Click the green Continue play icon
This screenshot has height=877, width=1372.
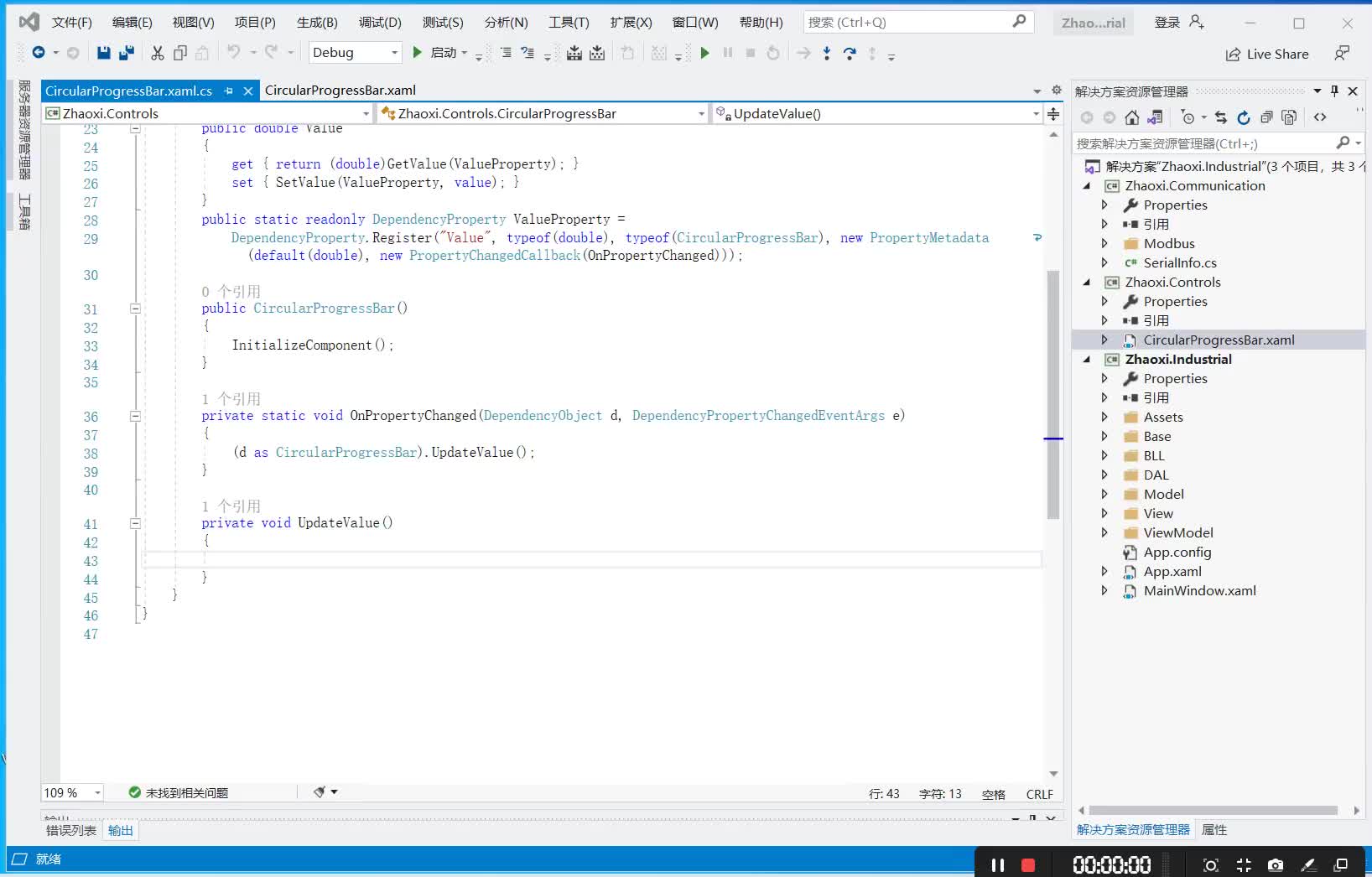704,53
